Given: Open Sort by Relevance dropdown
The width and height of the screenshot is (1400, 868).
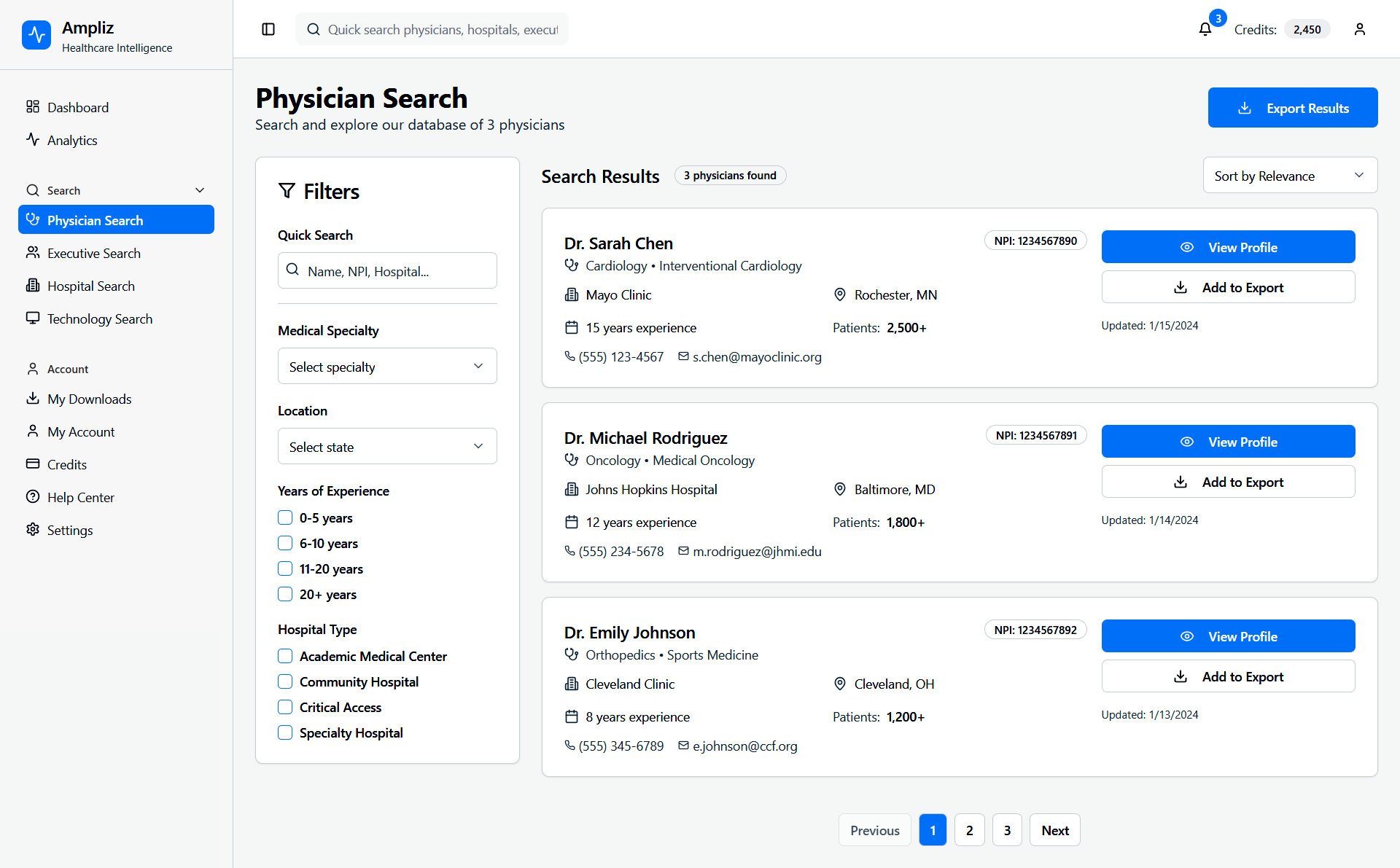Looking at the screenshot, I should 1289,176.
